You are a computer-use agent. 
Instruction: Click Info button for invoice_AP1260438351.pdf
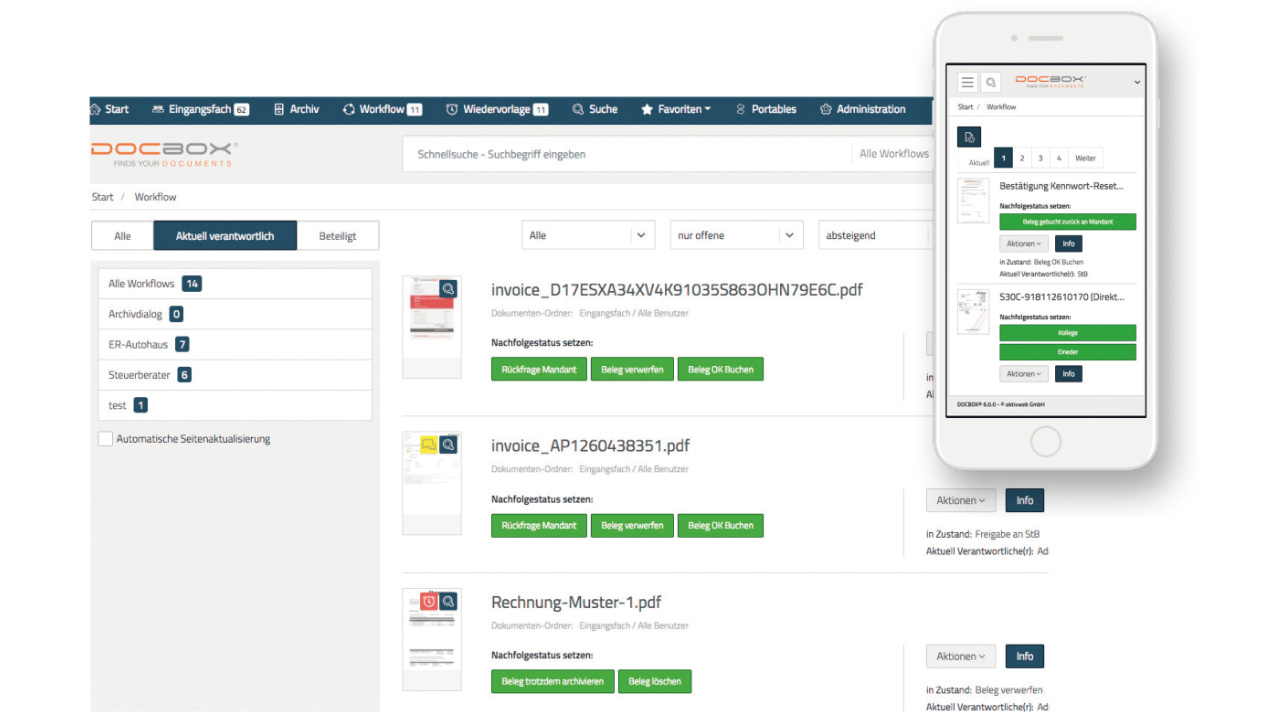(x=1025, y=500)
